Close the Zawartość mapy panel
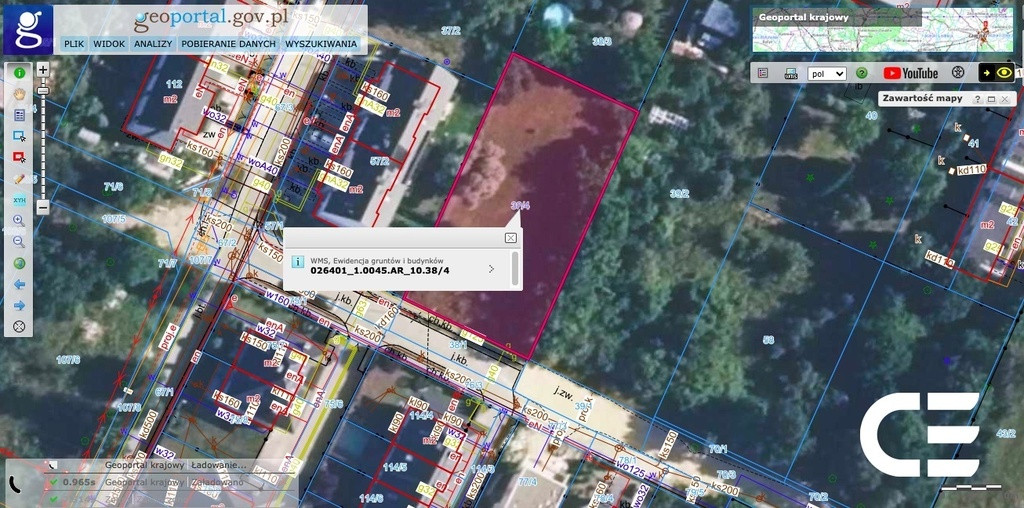Screen dimensions: 1024x508 (1004, 99)
